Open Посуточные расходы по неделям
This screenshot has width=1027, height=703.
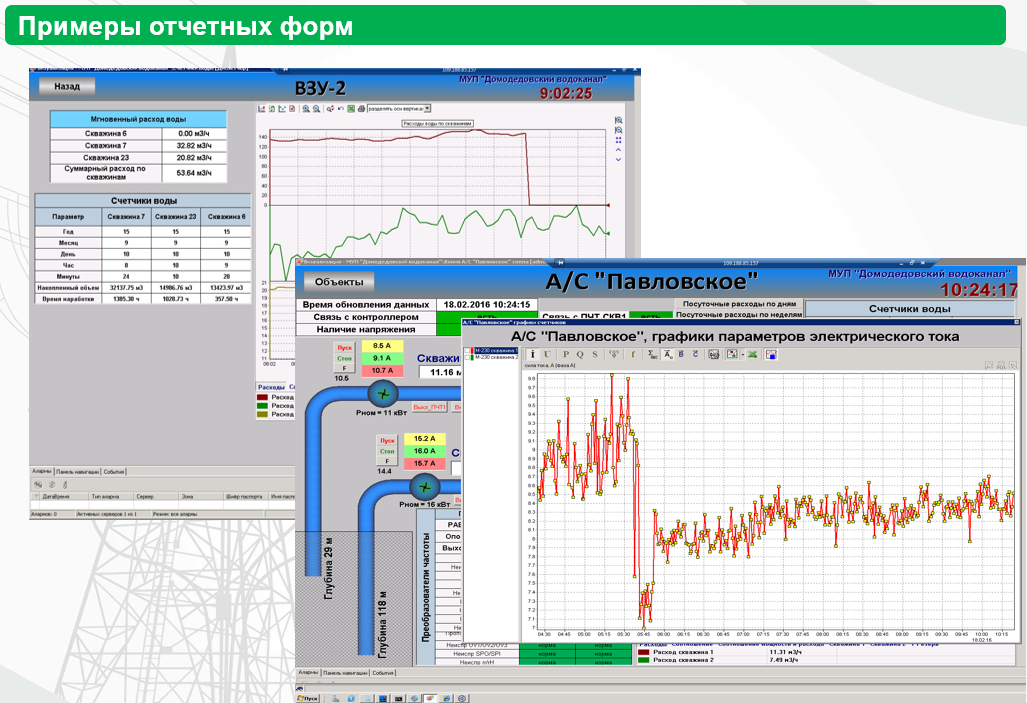click(x=739, y=314)
